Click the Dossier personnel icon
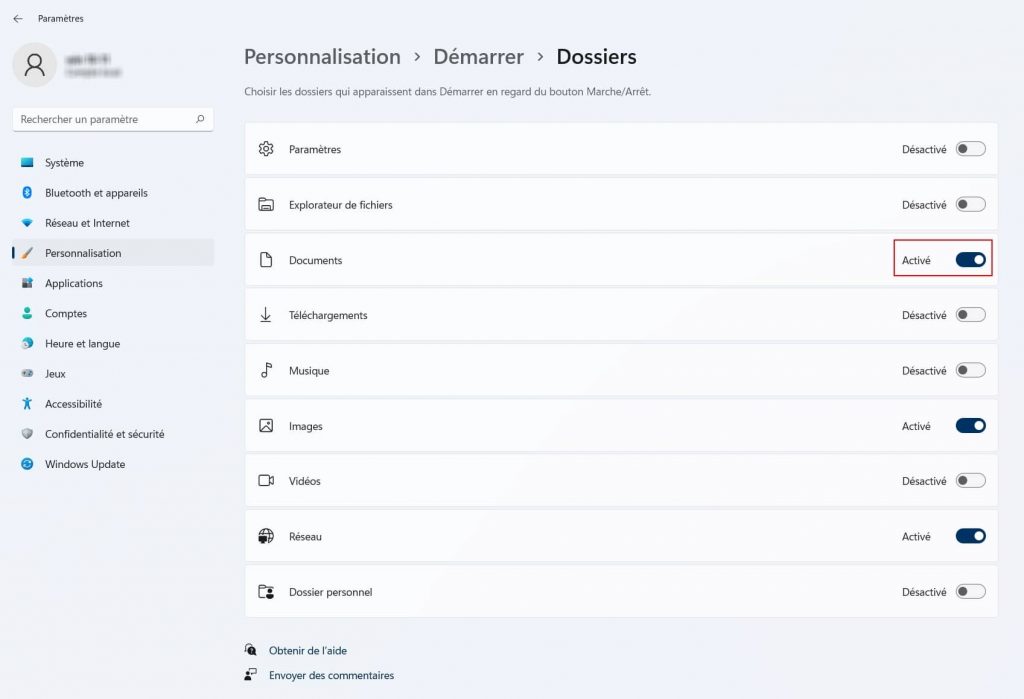Image resolution: width=1024 pixels, height=699 pixels. (x=266, y=591)
